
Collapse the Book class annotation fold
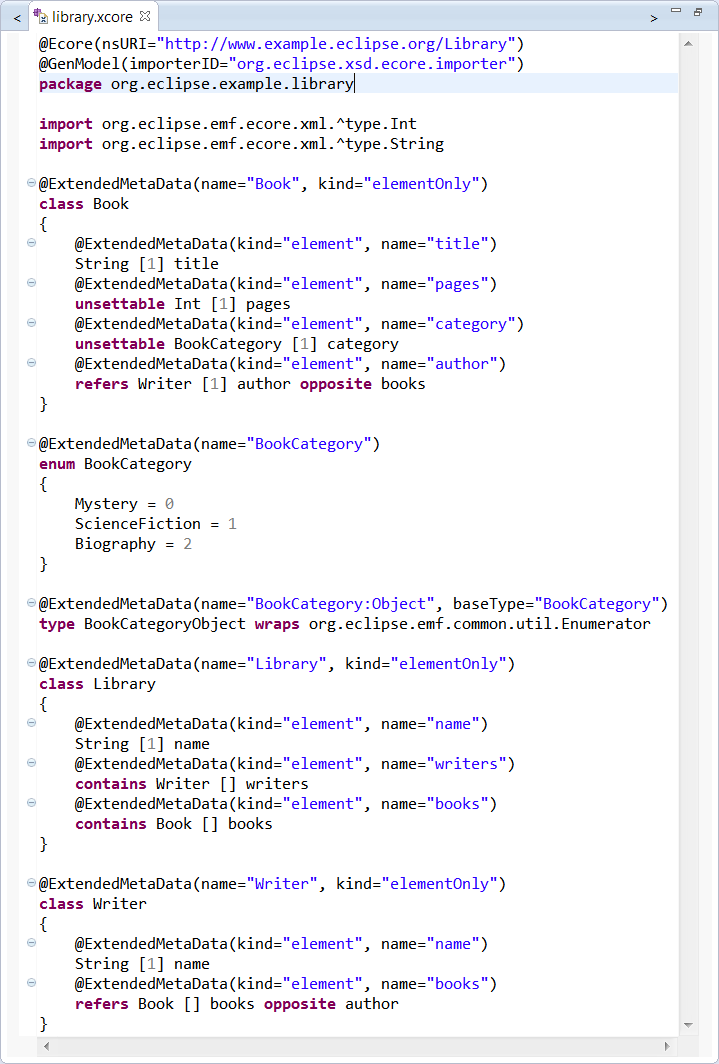tap(31, 184)
